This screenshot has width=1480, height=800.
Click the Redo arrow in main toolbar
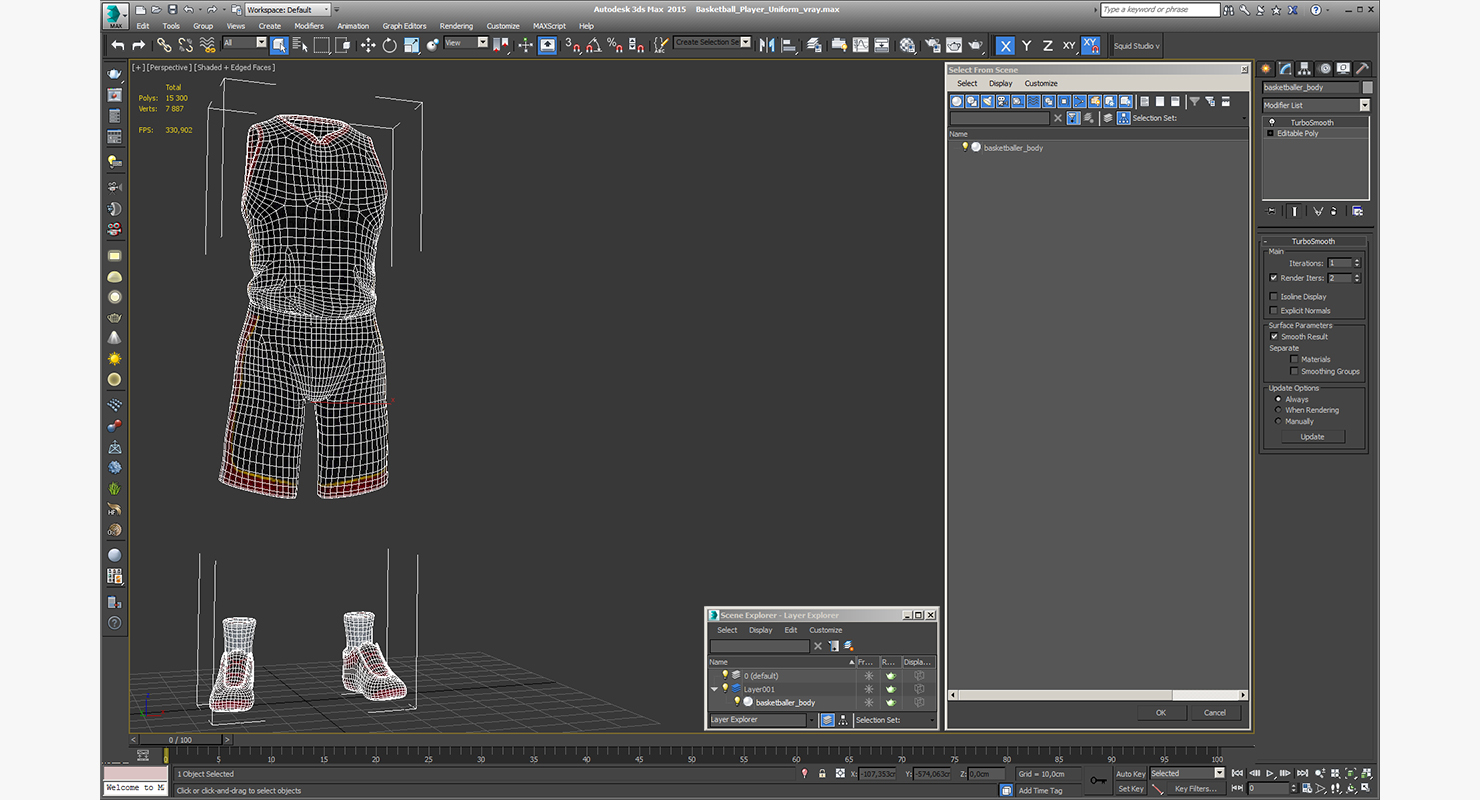click(x=139, y=45)
